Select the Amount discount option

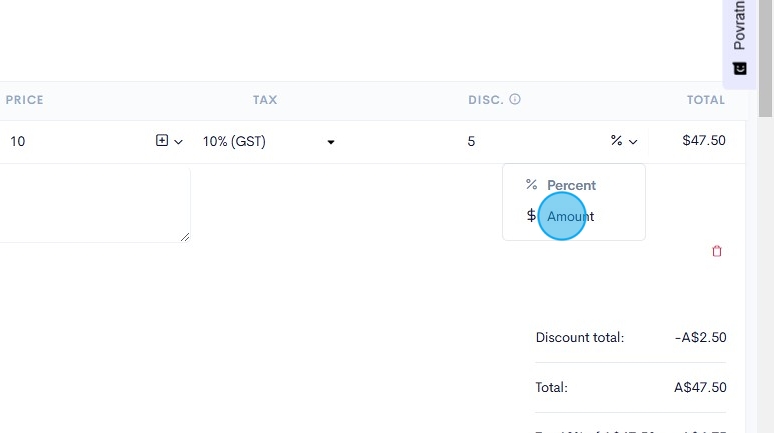(570, 216)
